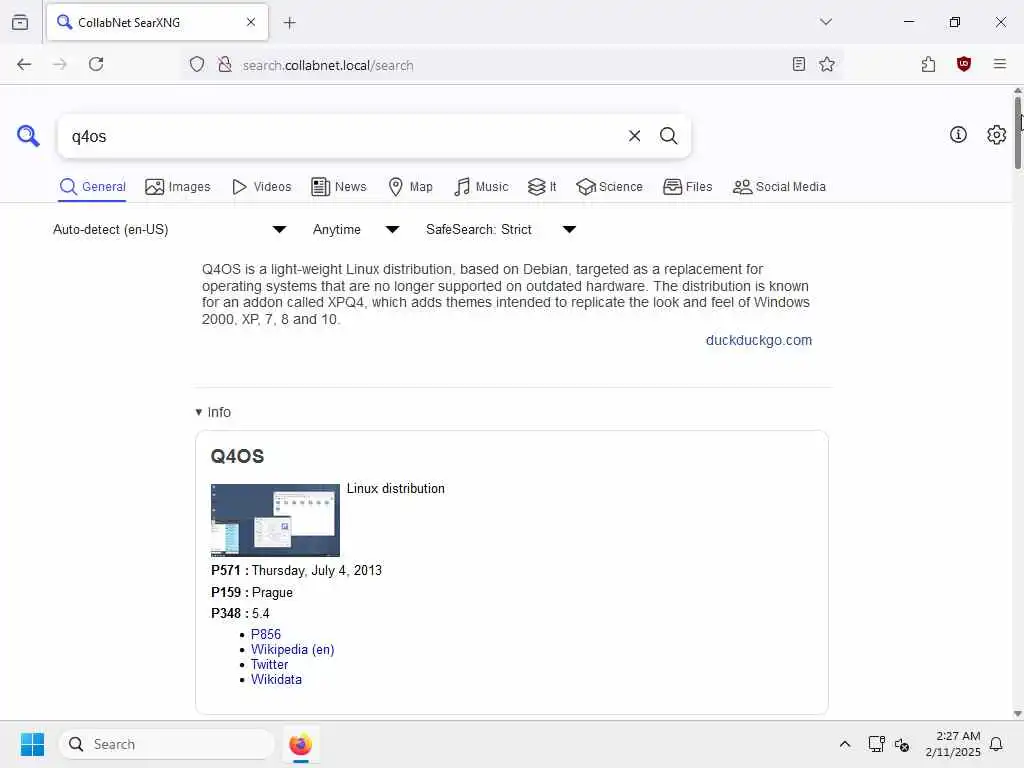Click the forward navigation arrow
1024x768 pixels.
(59, 64)
